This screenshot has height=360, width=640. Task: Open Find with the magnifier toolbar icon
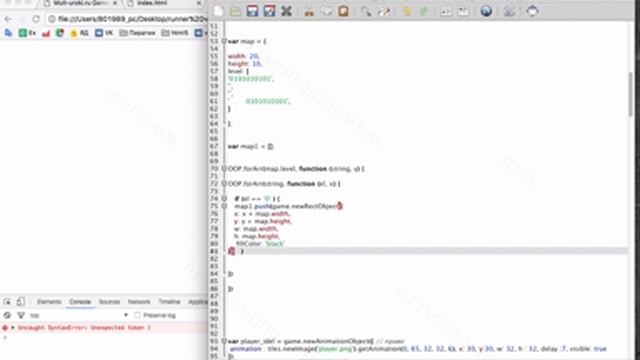coord(366,11)
